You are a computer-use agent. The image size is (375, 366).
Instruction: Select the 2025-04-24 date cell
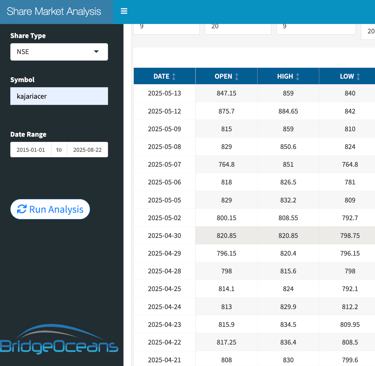coord(164,307)
